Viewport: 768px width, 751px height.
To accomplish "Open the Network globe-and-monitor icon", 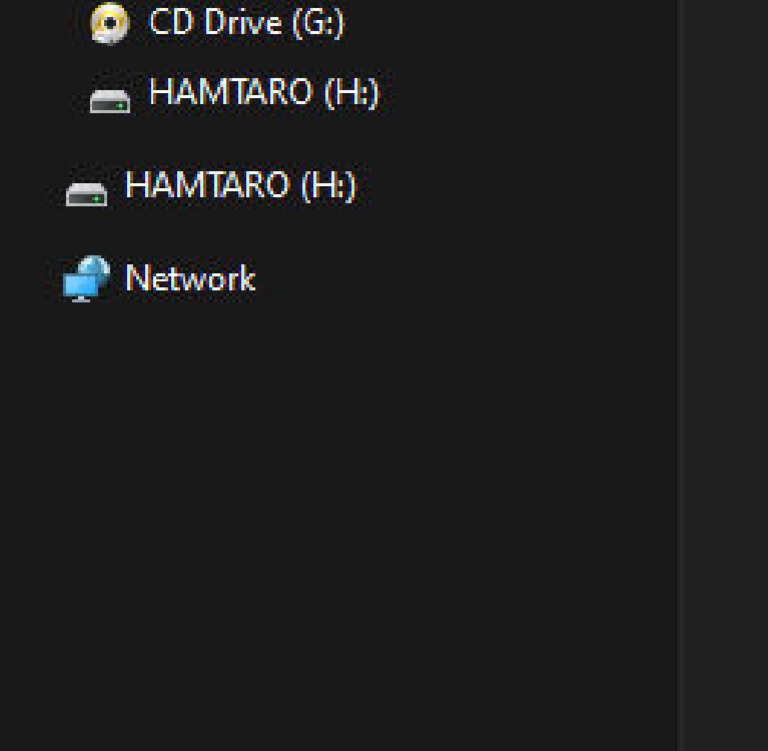I will pos(86,279).
